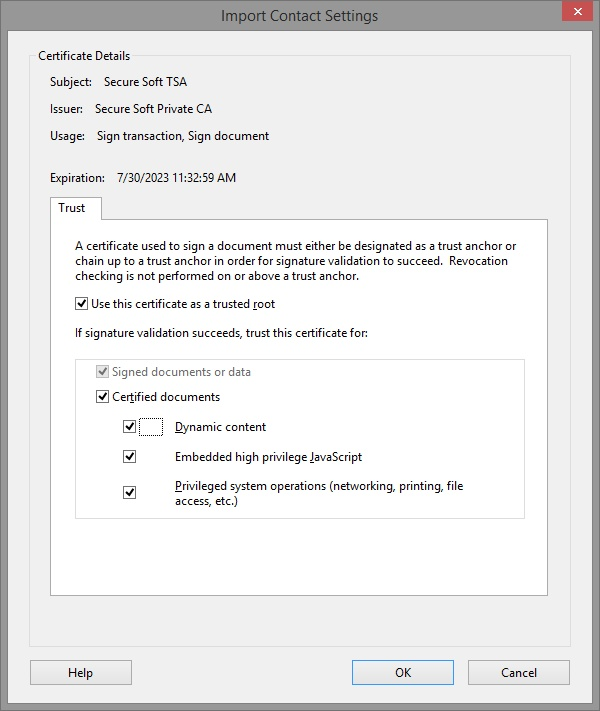
Task: Uncheck Use this certificate as a trusted root
Action: (82, 304)
